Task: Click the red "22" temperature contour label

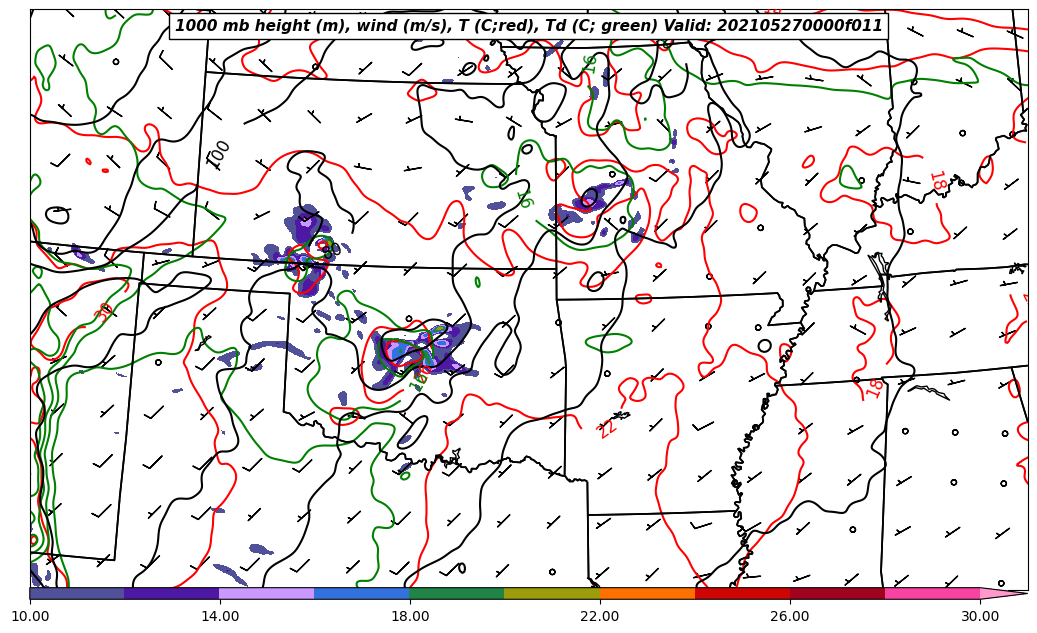Action: [607, 427]
